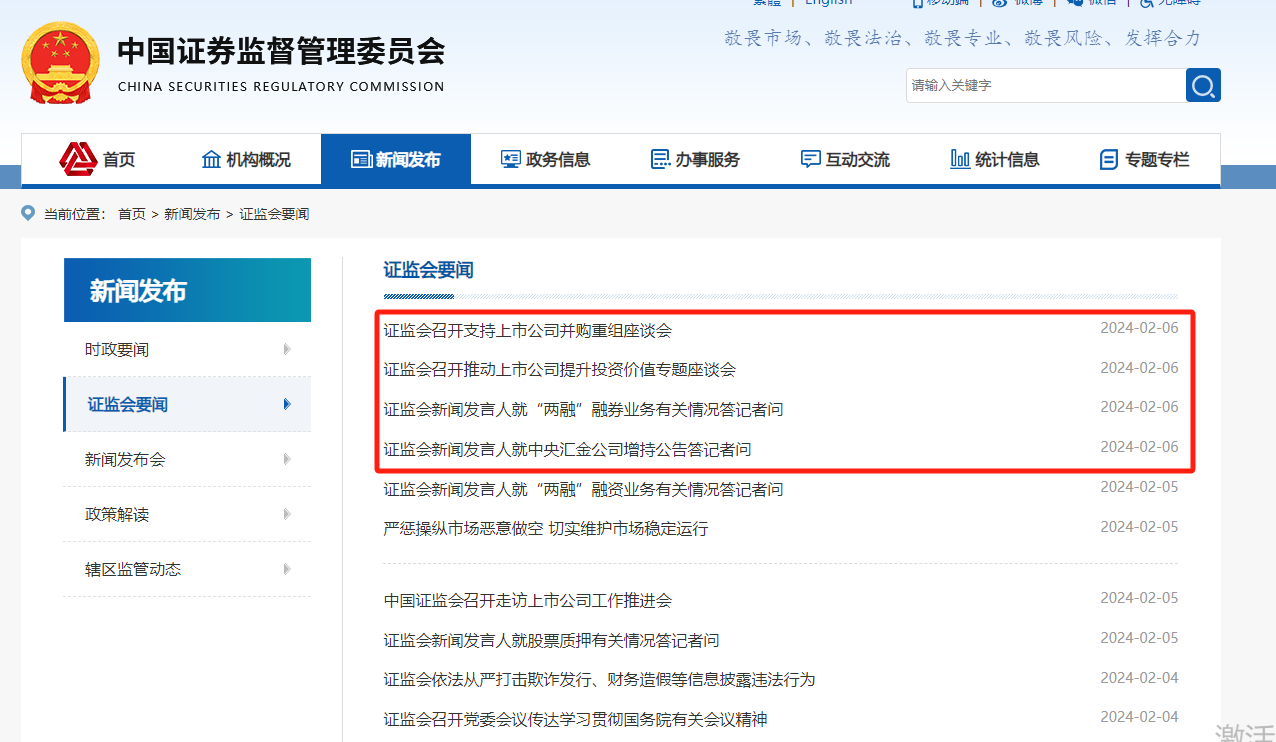1276x742 pixels.
Task: Click the monitor icon beside 政务信息
Action: click(511, 159)
